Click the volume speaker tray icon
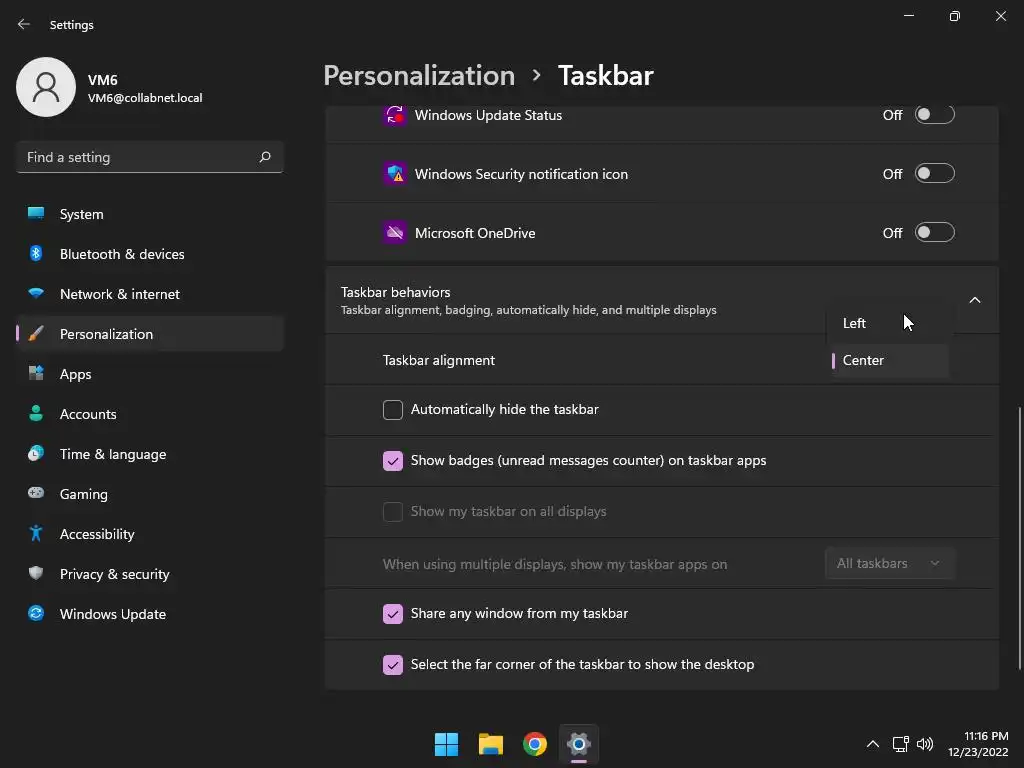This screenshot has width=1024, height=768. tap(925, 744)
